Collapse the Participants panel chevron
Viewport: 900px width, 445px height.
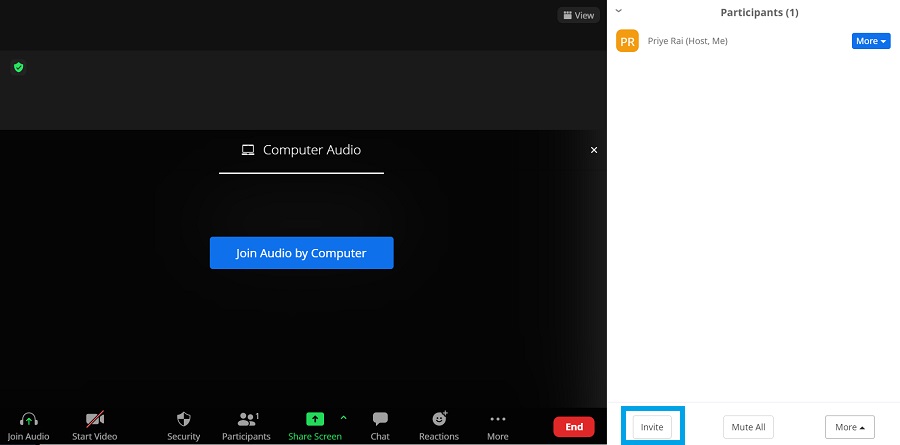tap(619, 11)
